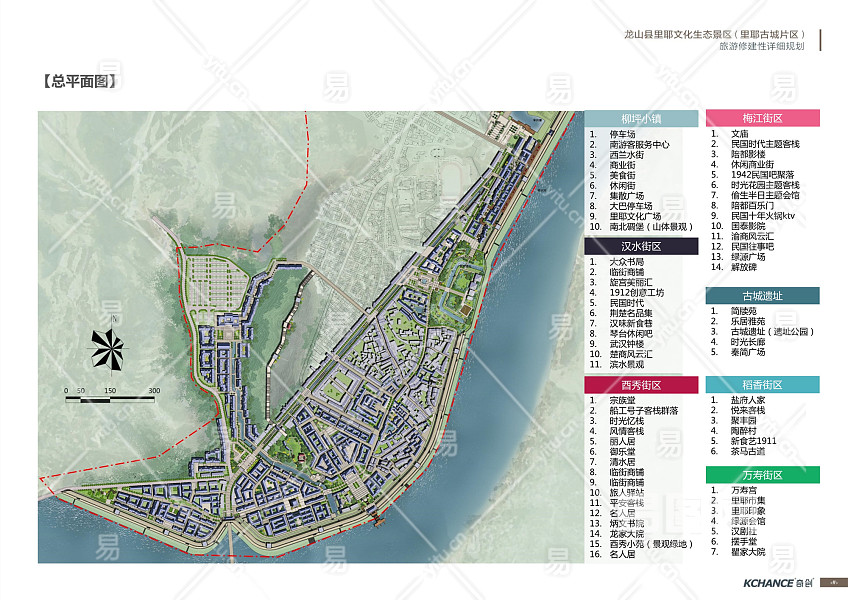Click the legend entry 集散广场

[x=627, y=196]
